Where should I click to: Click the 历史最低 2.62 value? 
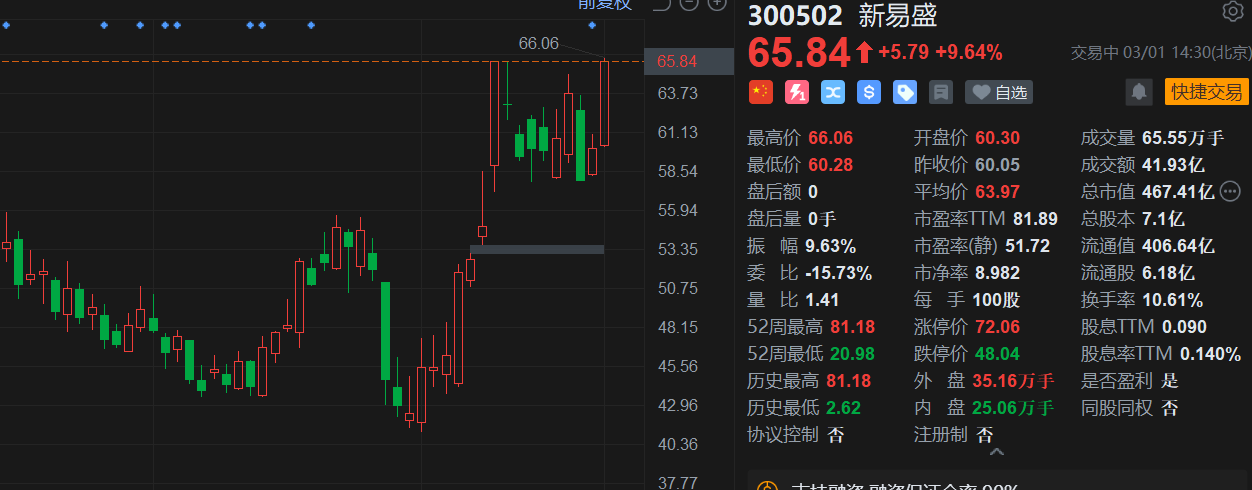click(x=845, y=407)
